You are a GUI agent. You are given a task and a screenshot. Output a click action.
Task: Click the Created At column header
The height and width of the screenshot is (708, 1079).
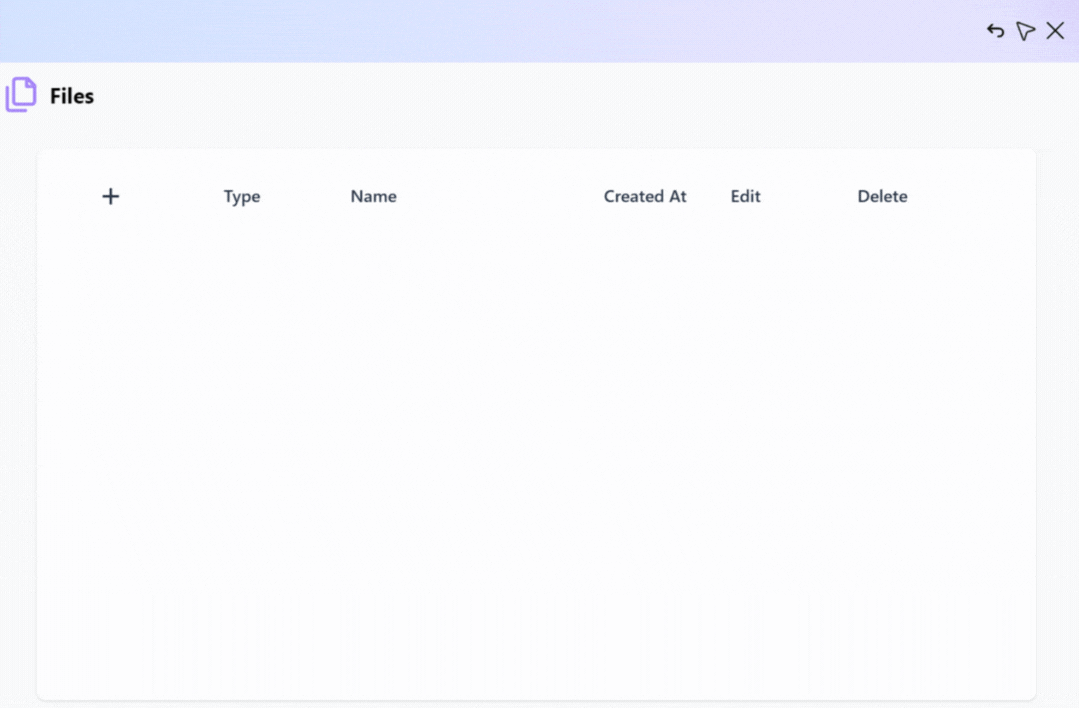pos(645,196)
